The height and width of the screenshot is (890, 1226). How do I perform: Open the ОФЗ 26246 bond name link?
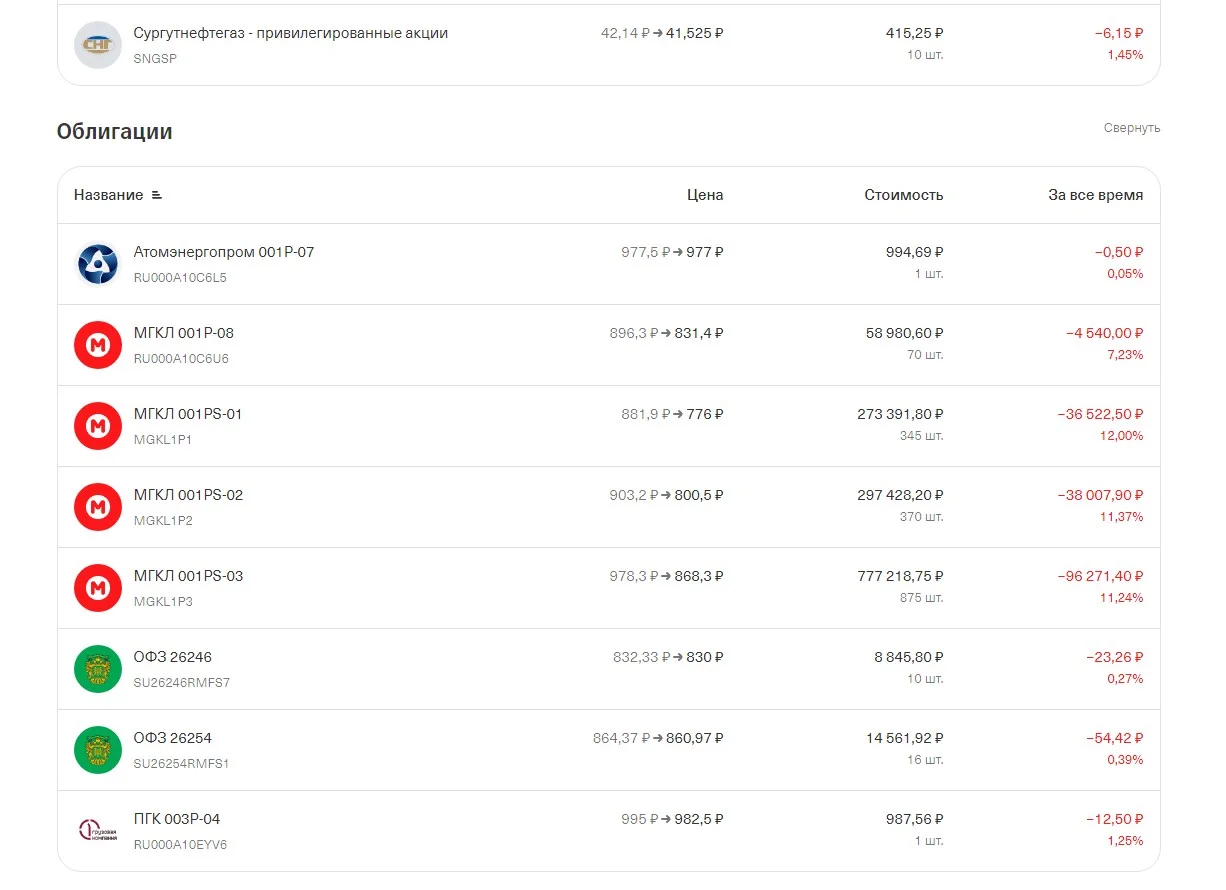coord(173,657)
